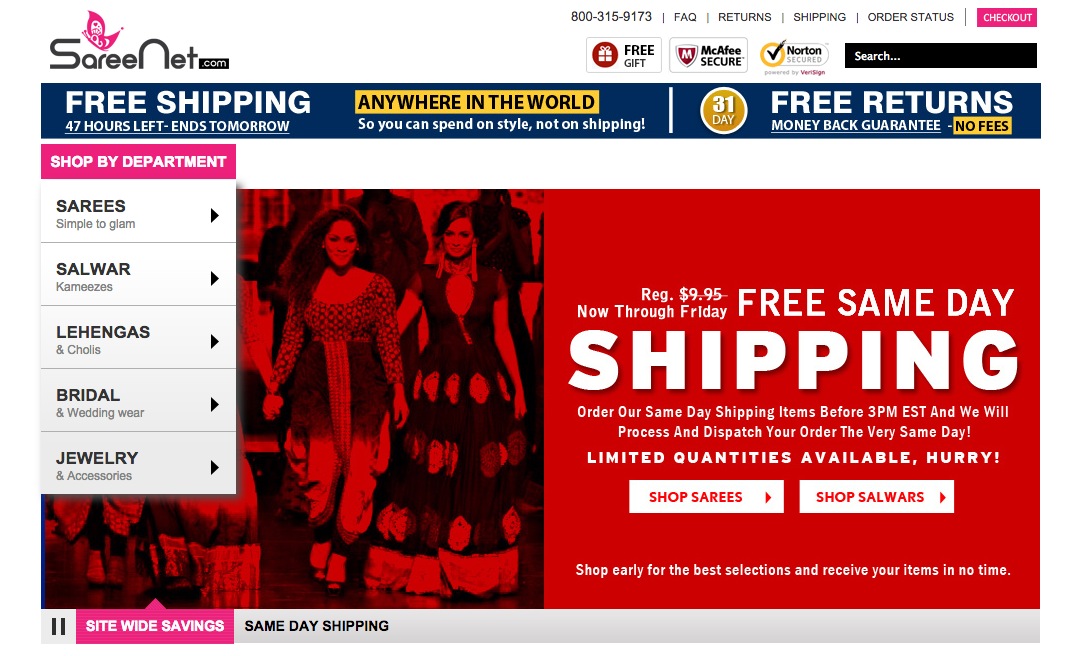Screen dimensions: 1075x656
Task: Click the McAfee Secure badge
Action: click(708, 56)
